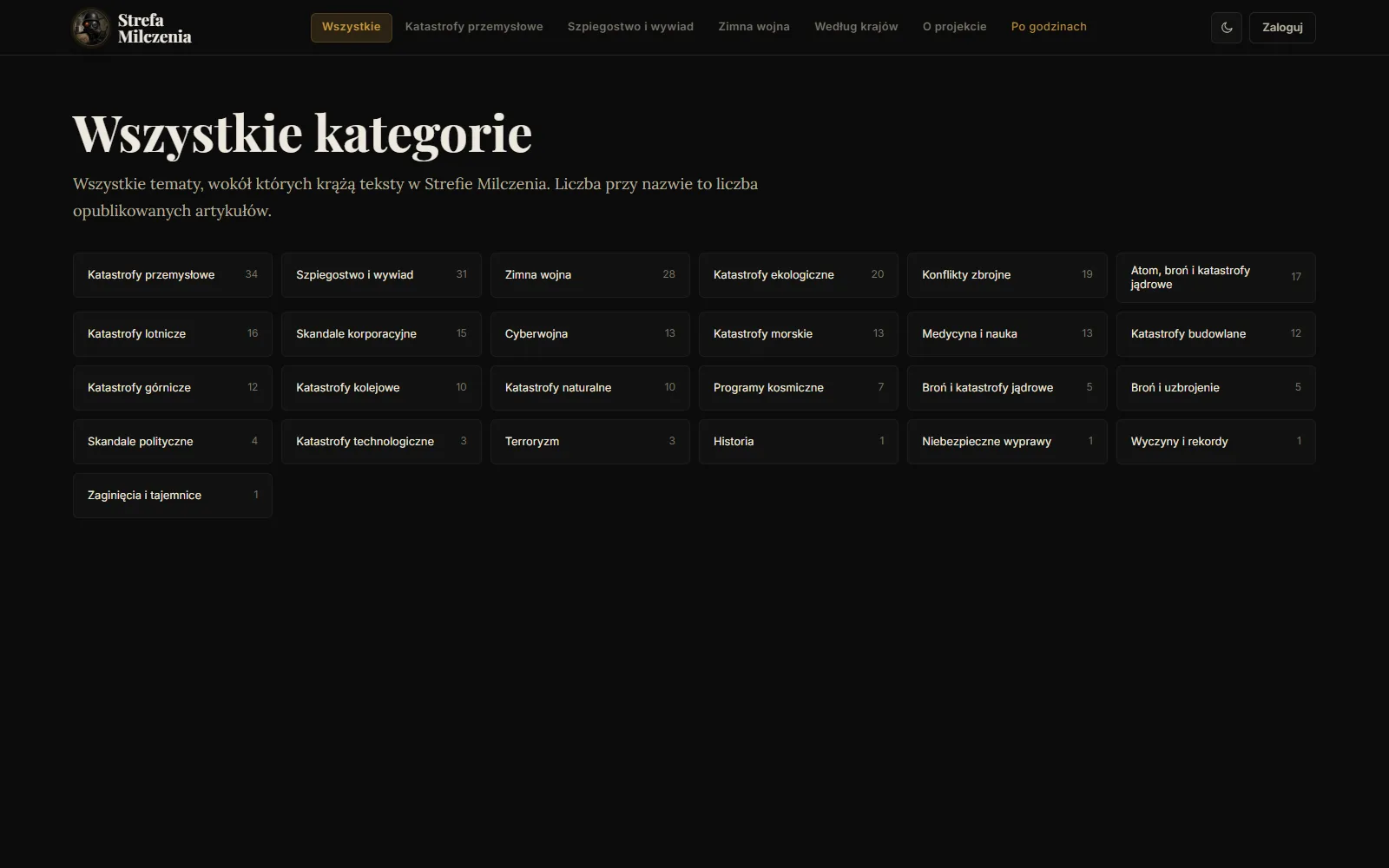Click the Wszystkie kategorie page heading
Screen dimensions: 1389x868
point(302,134)
